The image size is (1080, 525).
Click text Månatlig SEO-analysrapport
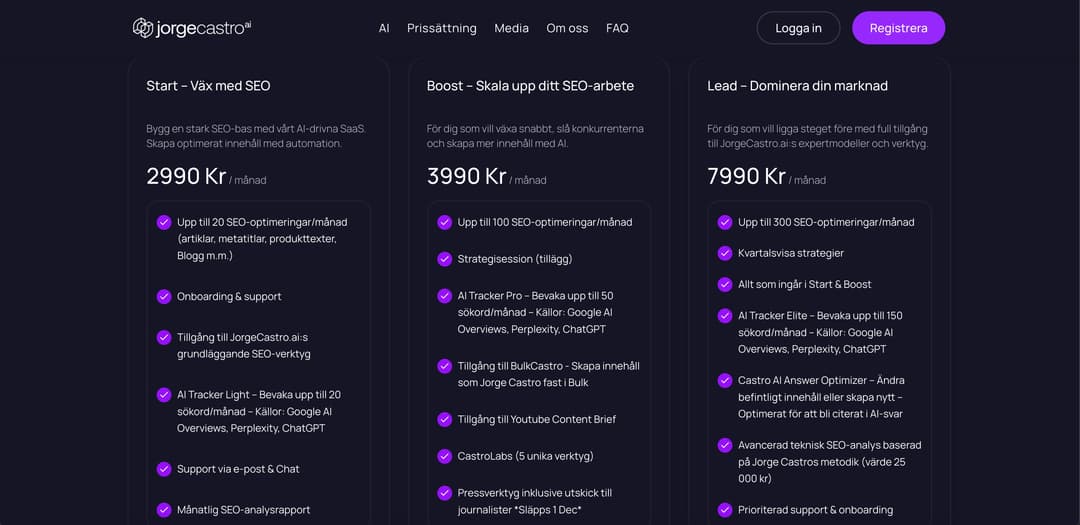244,510
